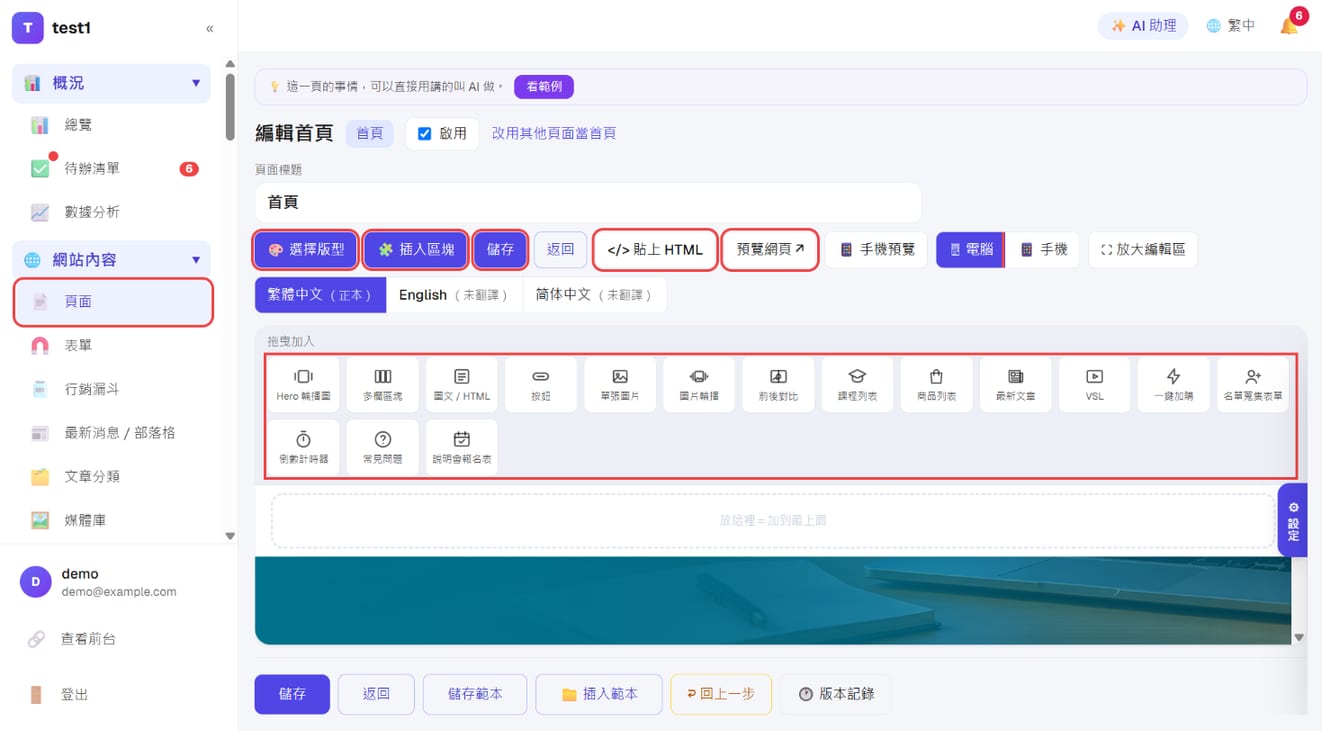Click the sidebar vertical scrollbar

pyautogui.click(x=230, y=105)
